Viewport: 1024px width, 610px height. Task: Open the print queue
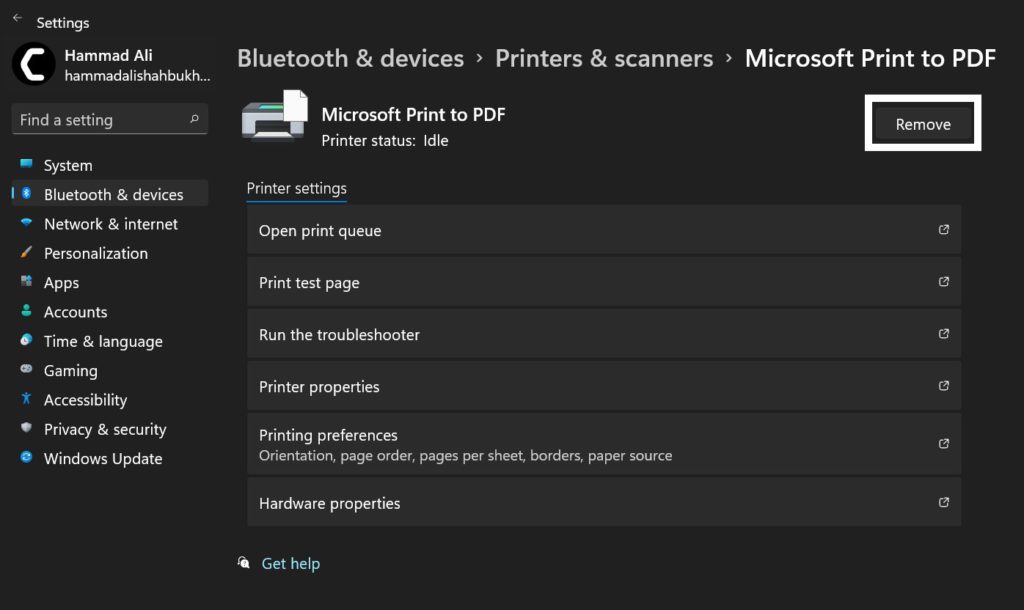pos(603,229)
